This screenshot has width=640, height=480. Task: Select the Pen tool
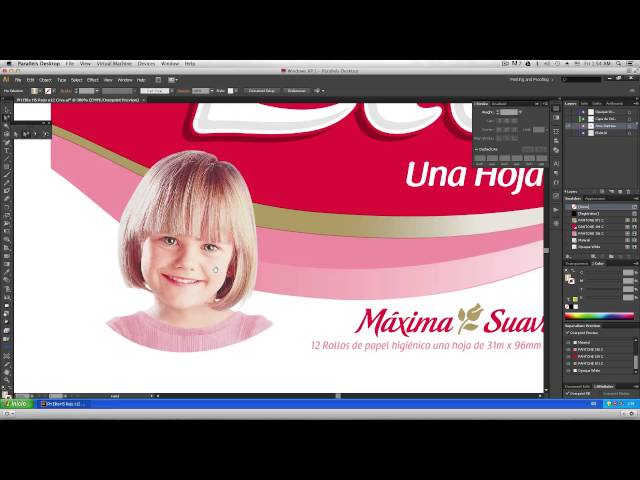click(x=7, y=142)
